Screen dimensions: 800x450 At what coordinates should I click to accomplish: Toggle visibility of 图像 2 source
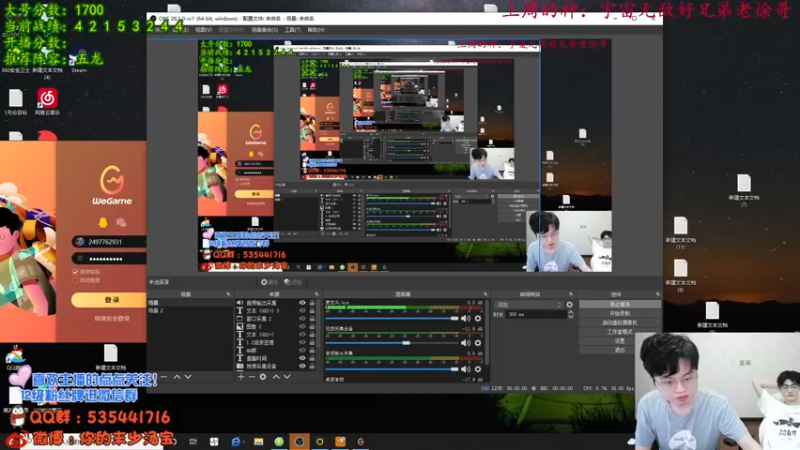pos(302,327)
